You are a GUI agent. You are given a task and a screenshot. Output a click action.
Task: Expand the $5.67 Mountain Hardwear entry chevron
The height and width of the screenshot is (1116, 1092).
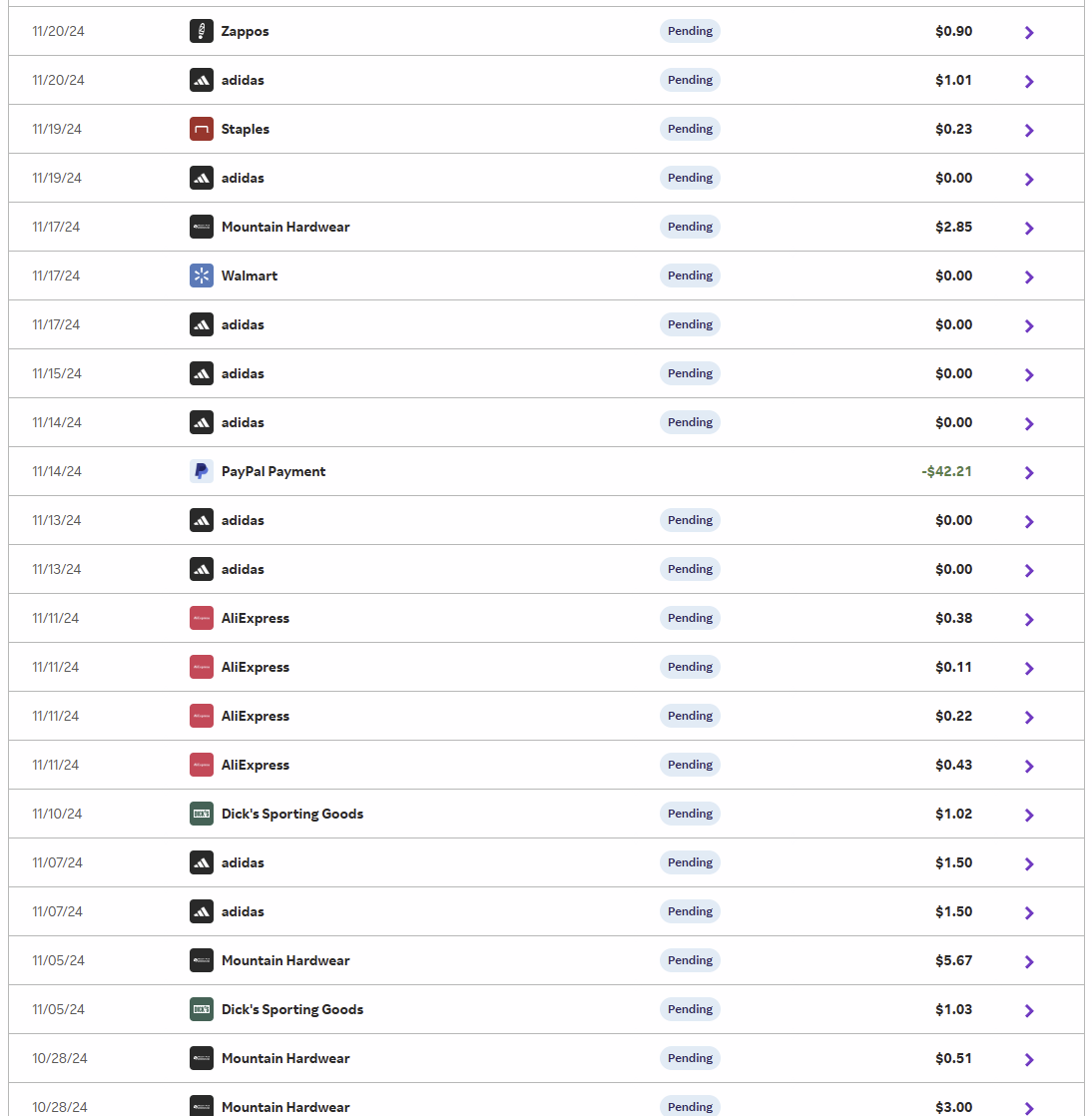tap(1029, 961)
